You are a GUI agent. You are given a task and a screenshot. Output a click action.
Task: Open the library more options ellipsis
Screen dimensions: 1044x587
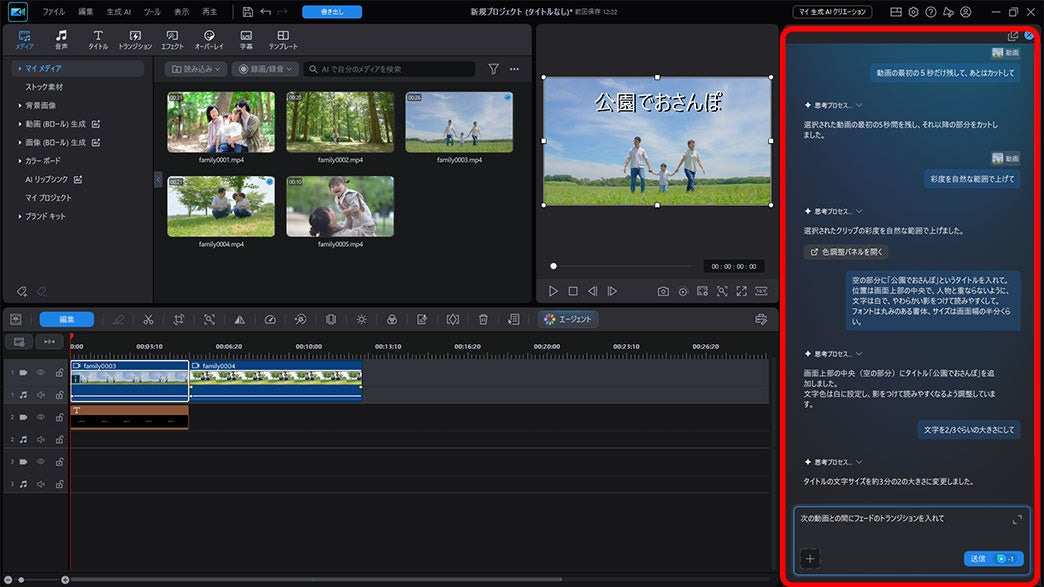tap(514, 69)
